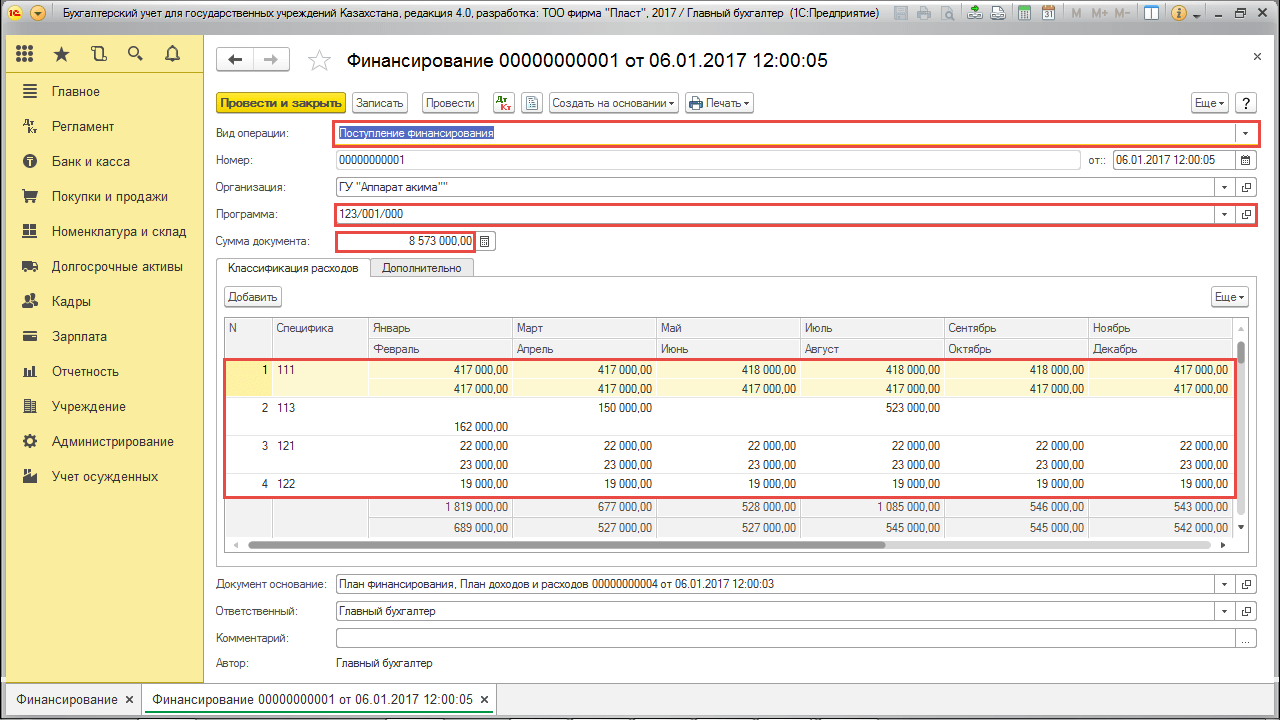Open the calendar icon in title bar
The image size is (1280, 720).
1048,14
